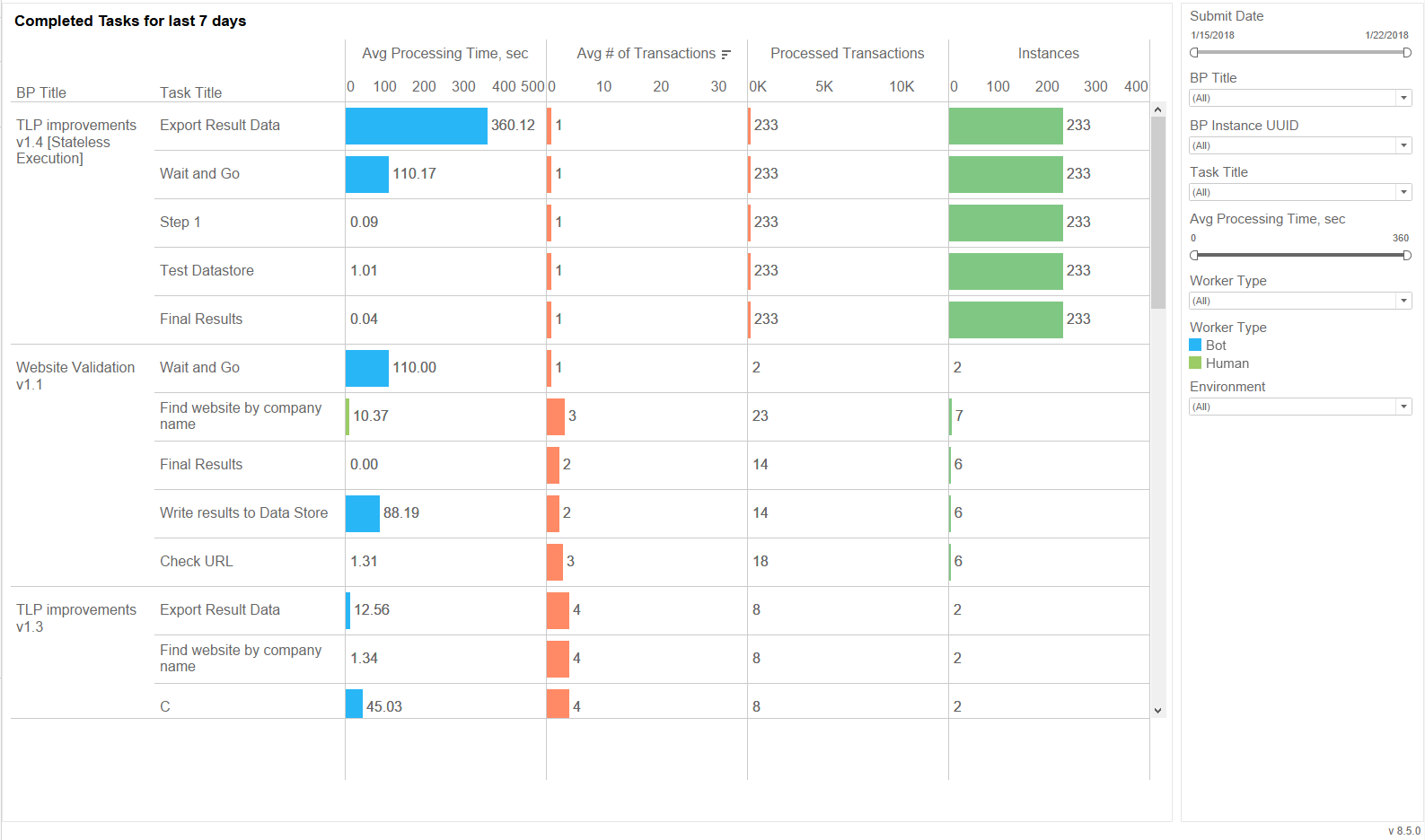Select the Website Validation v1.1 row label

coord(75,375)
